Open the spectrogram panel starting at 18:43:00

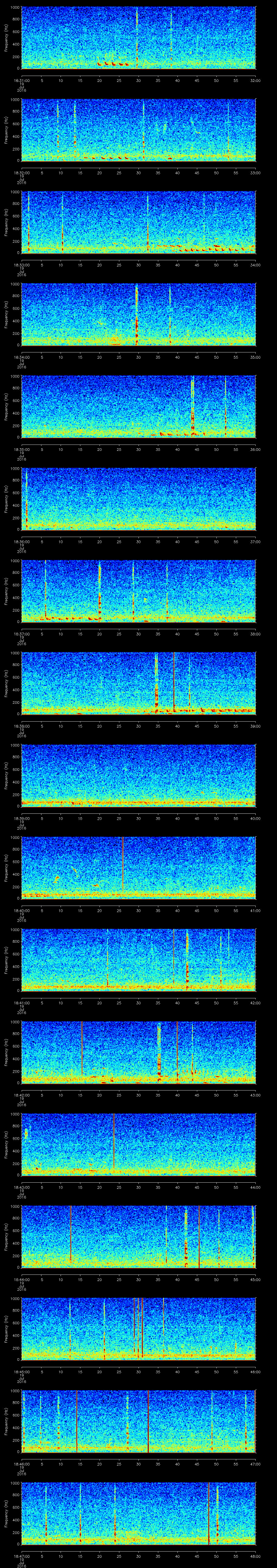click(139, 1144)
